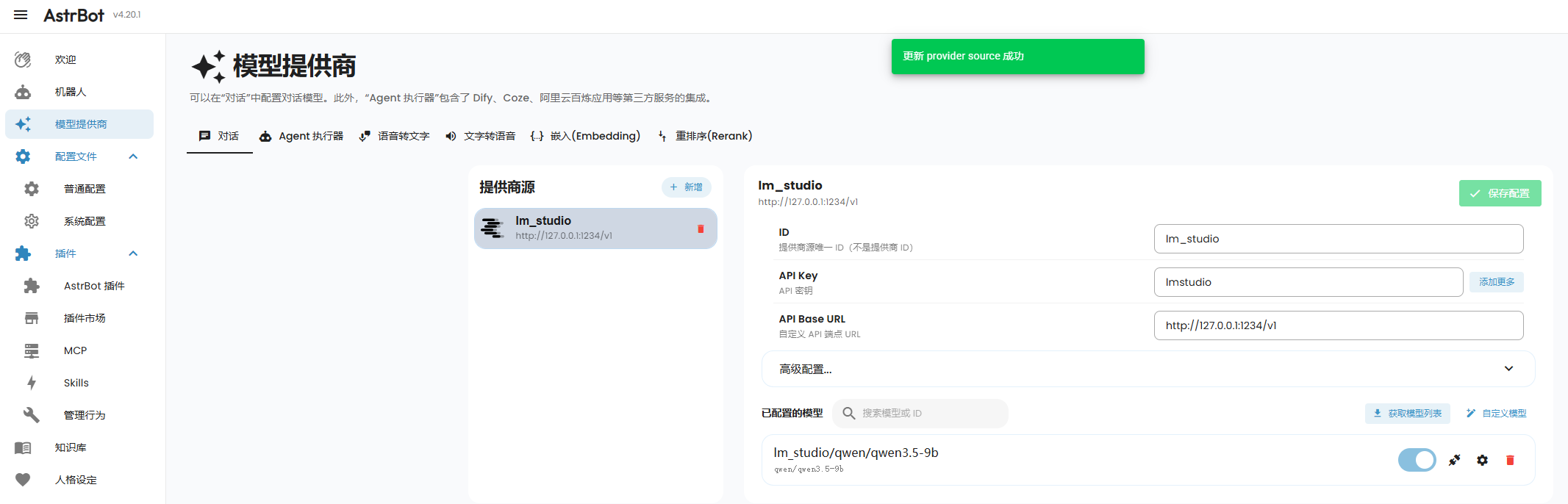This screenshot has width=1568, height=504.
Task: Click the AstrBot 插件 puzzle icon
Action: pos(32,286)
